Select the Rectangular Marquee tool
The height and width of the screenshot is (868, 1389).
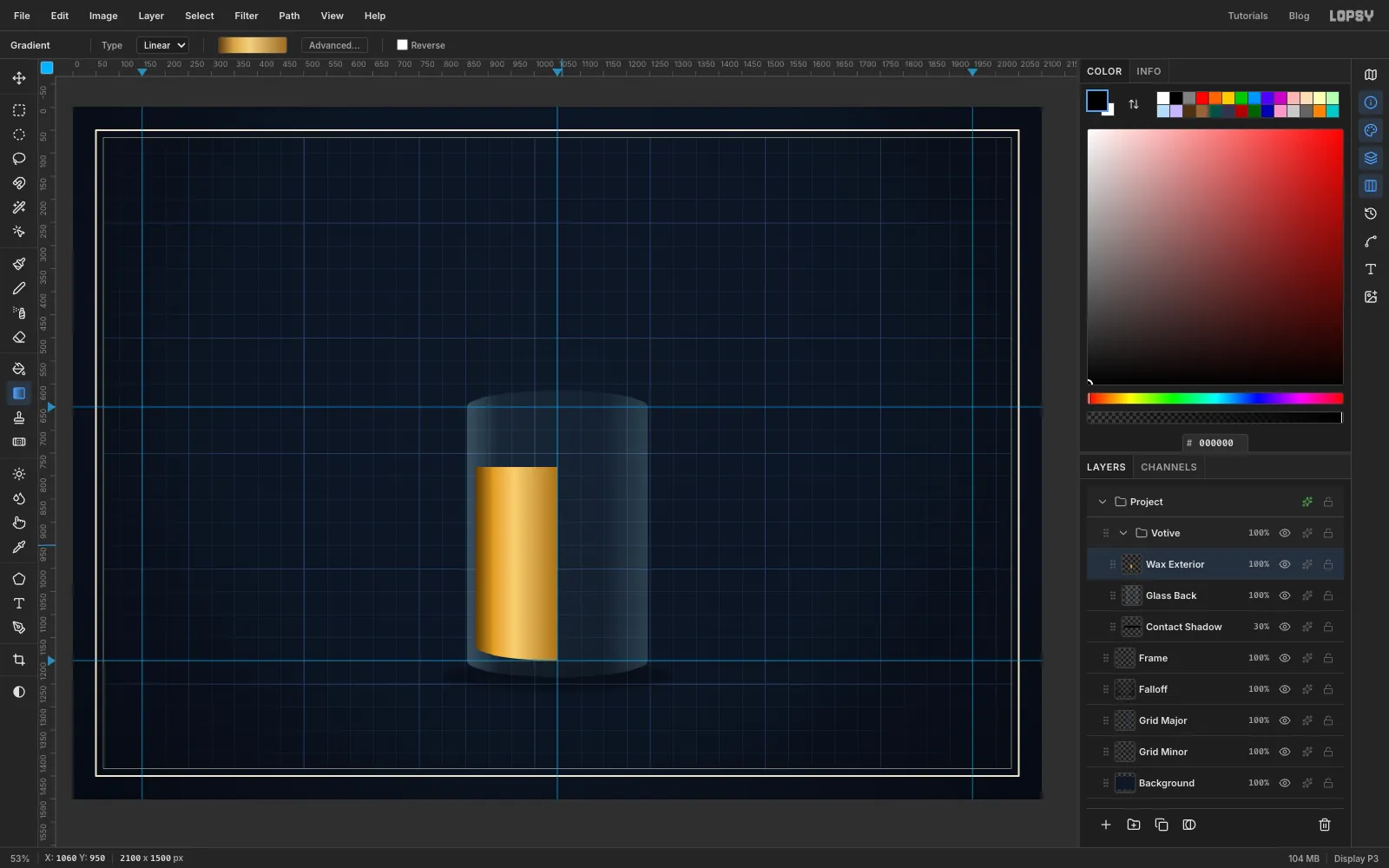19,110
